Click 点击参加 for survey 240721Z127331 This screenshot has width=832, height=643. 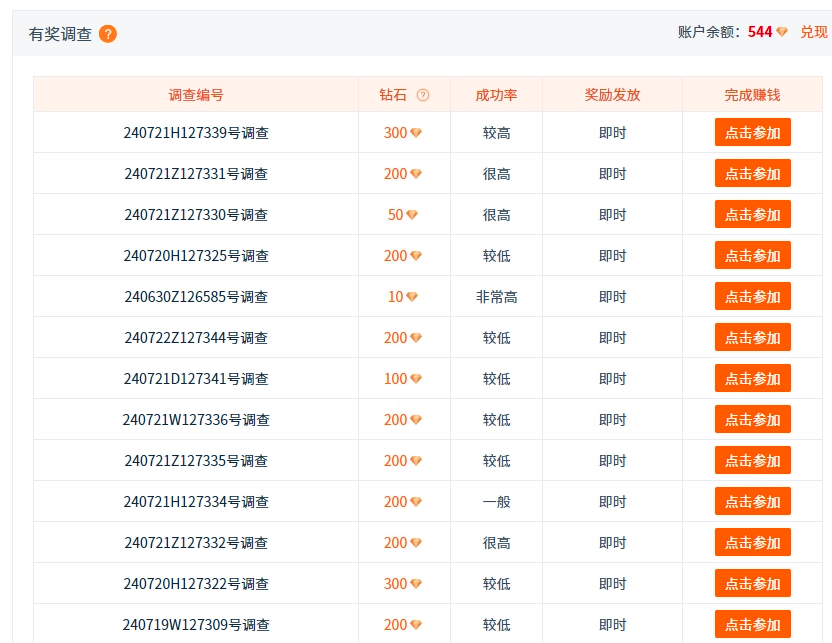[752, 173]
